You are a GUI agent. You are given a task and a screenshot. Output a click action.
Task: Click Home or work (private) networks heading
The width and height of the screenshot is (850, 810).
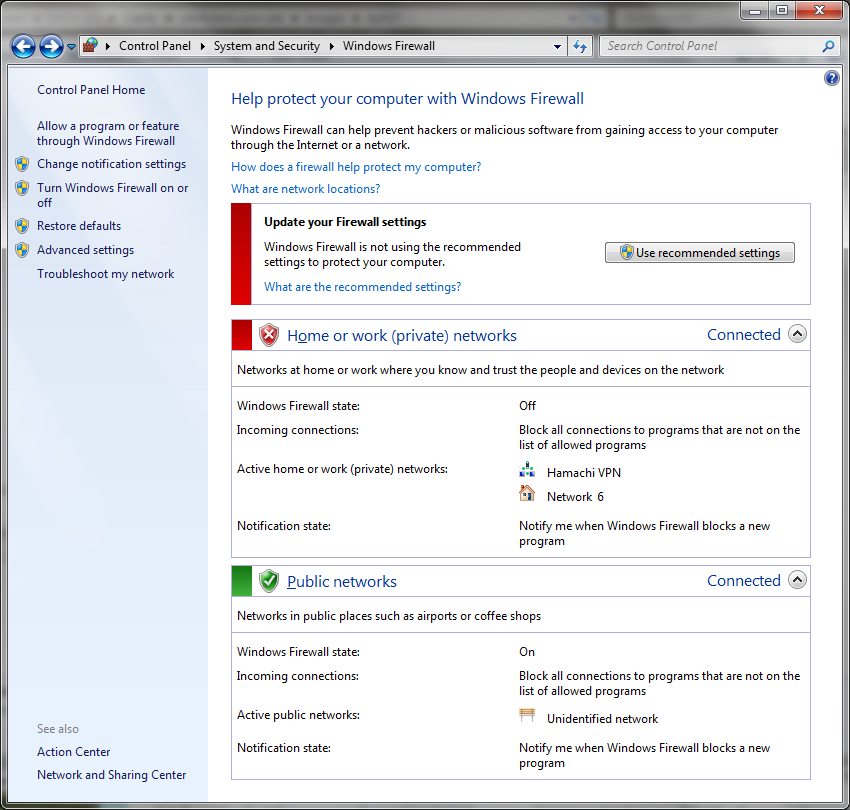pyautogui.click(x=402, y=336)
